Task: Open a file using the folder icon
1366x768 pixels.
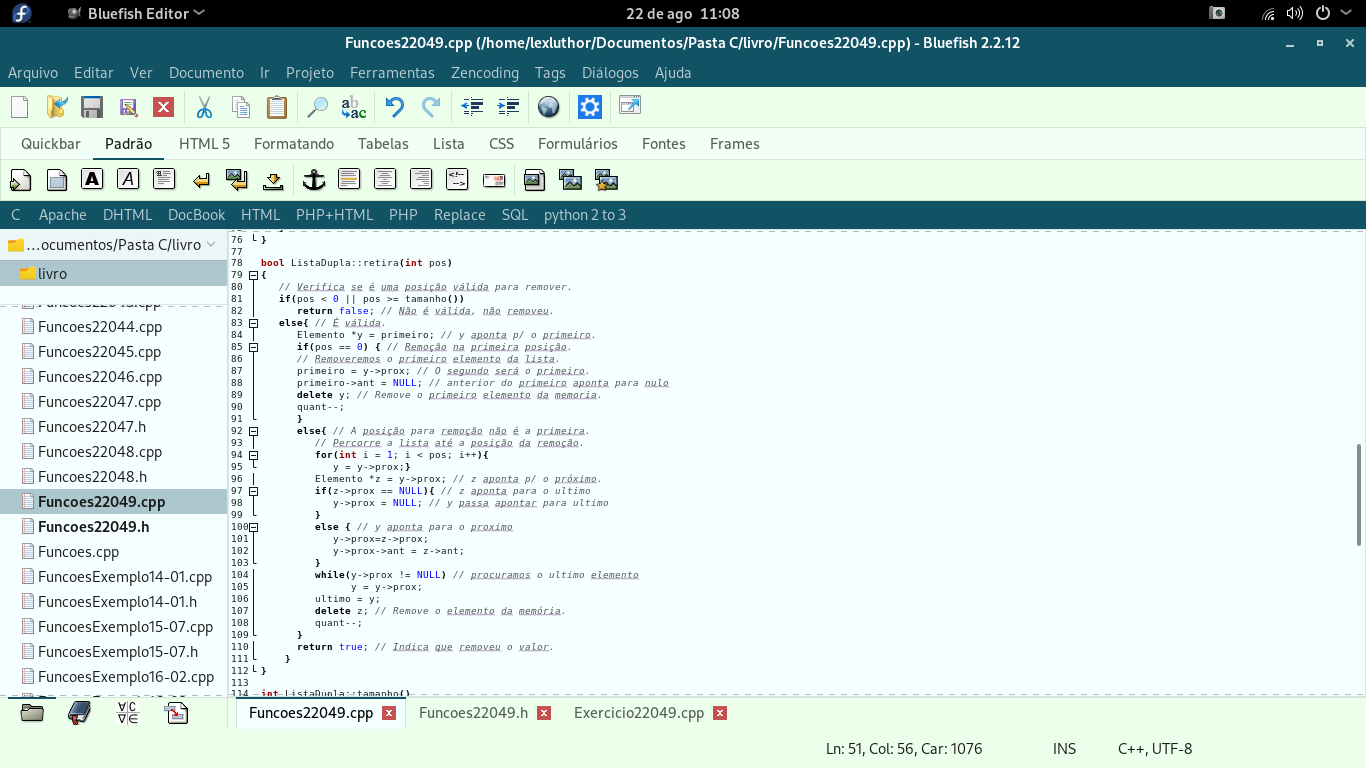Action: click(56, 107)
